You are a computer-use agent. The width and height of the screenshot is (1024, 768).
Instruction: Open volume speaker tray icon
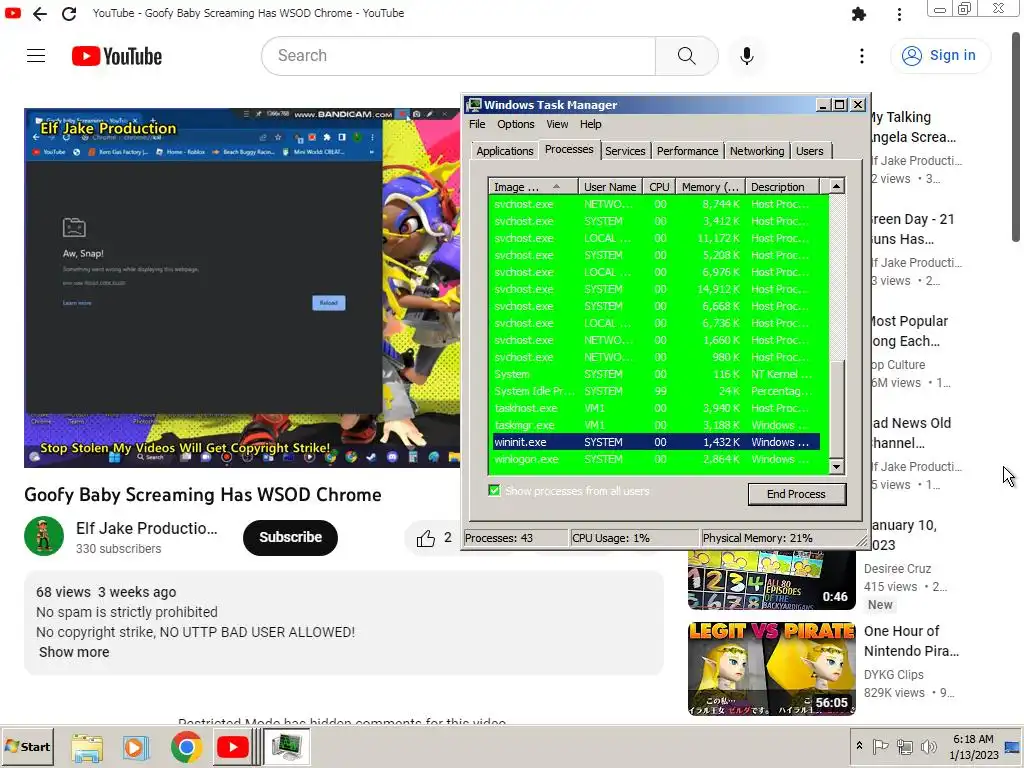coord(928,746)
